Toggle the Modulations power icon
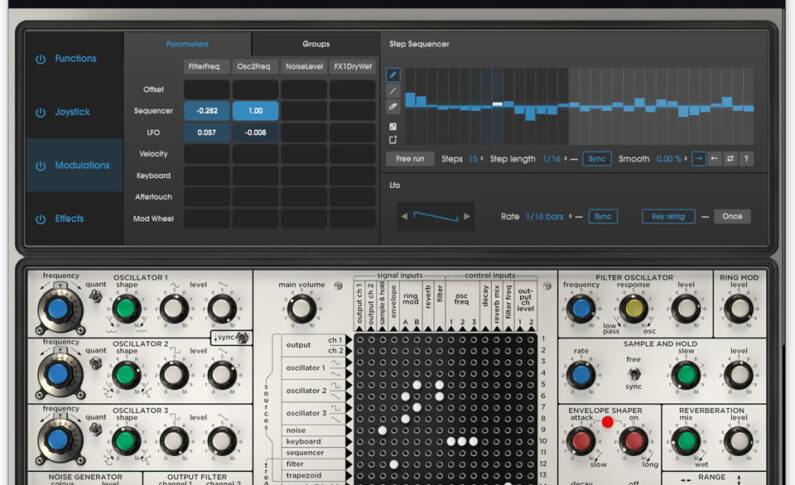This screenshot has width=795, height=485. [41, 166]
